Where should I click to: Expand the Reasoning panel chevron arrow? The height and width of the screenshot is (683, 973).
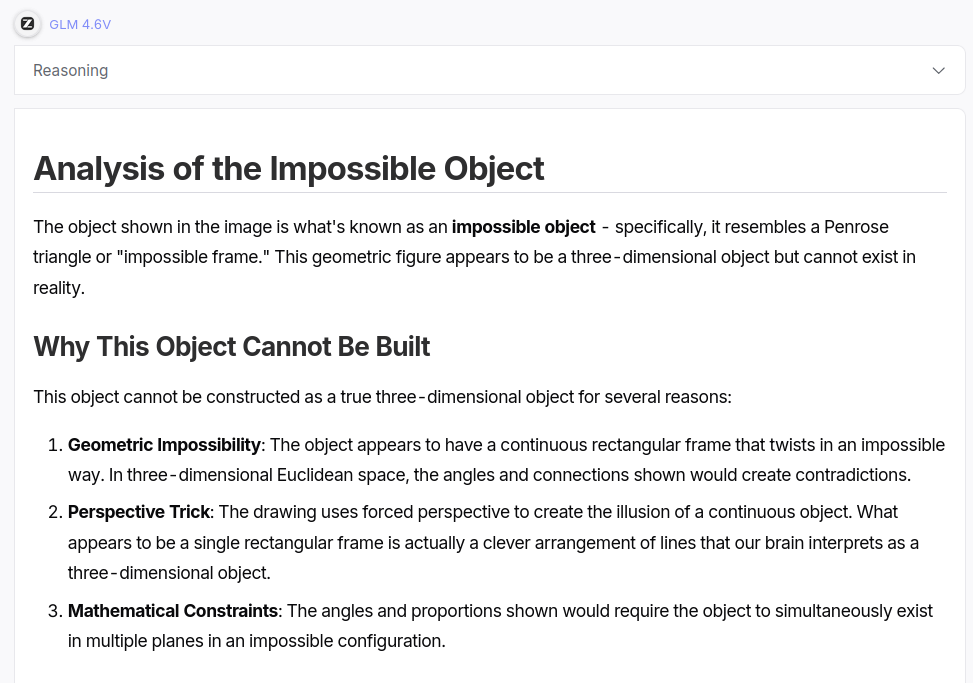coord(938,70)
